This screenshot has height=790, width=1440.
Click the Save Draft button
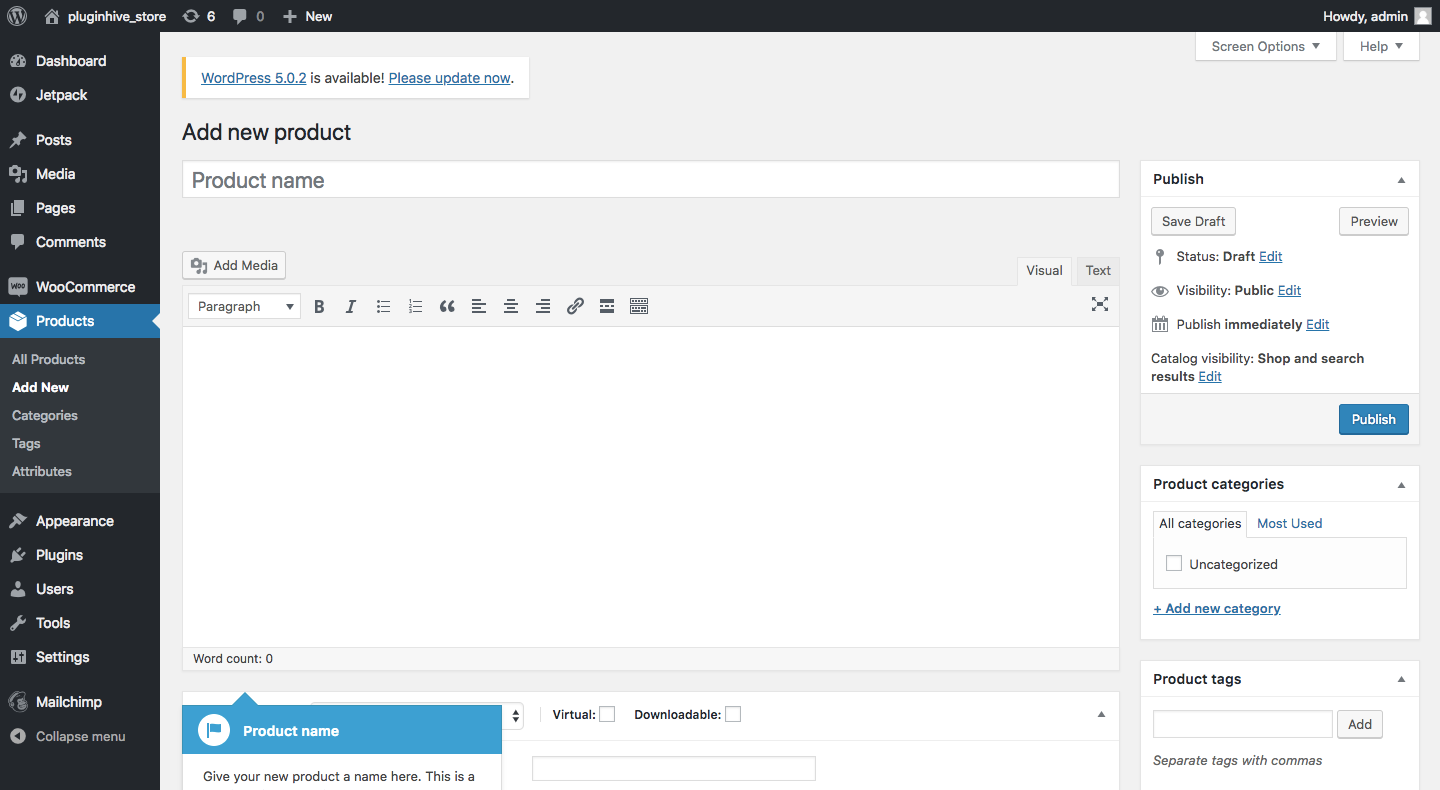click(1193, 221)
